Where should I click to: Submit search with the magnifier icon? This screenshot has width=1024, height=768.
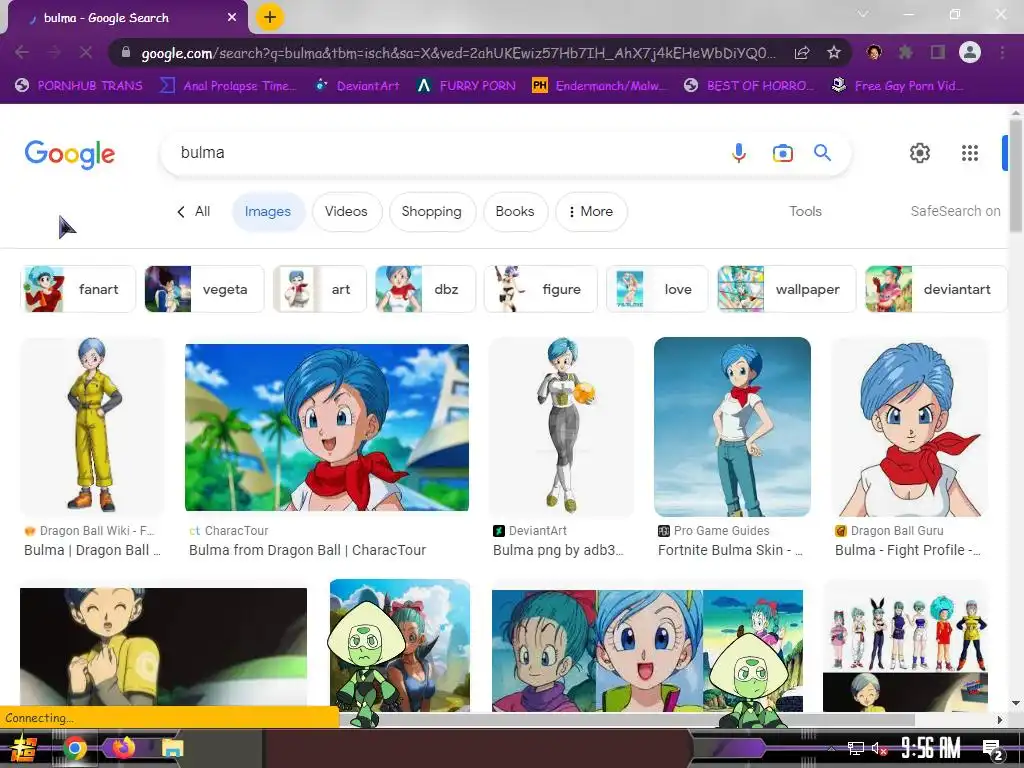(822, 153)
